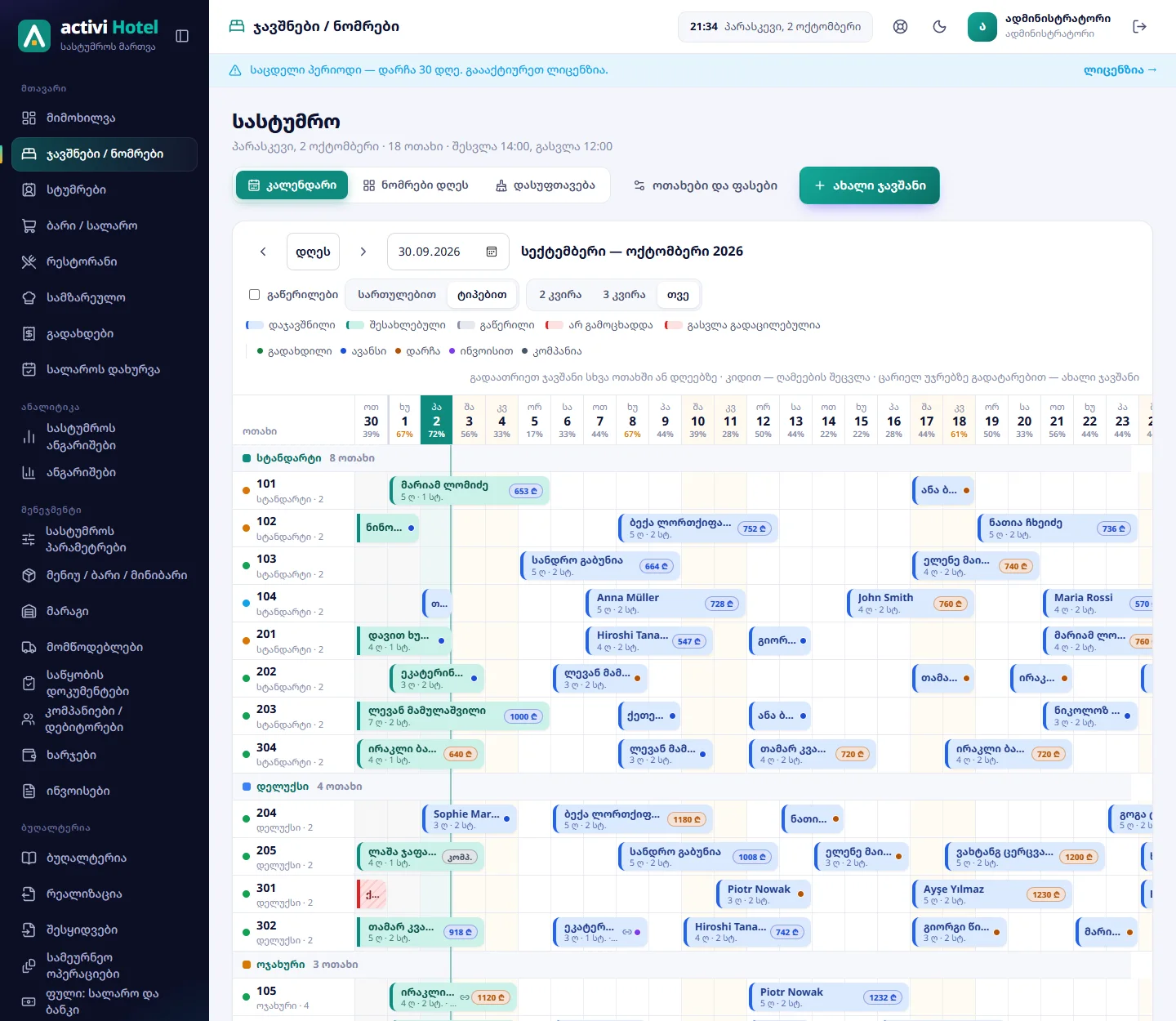Click the 30.09.2026 date input field
The image size is (1176, 1021).
(x=448, y=252)
